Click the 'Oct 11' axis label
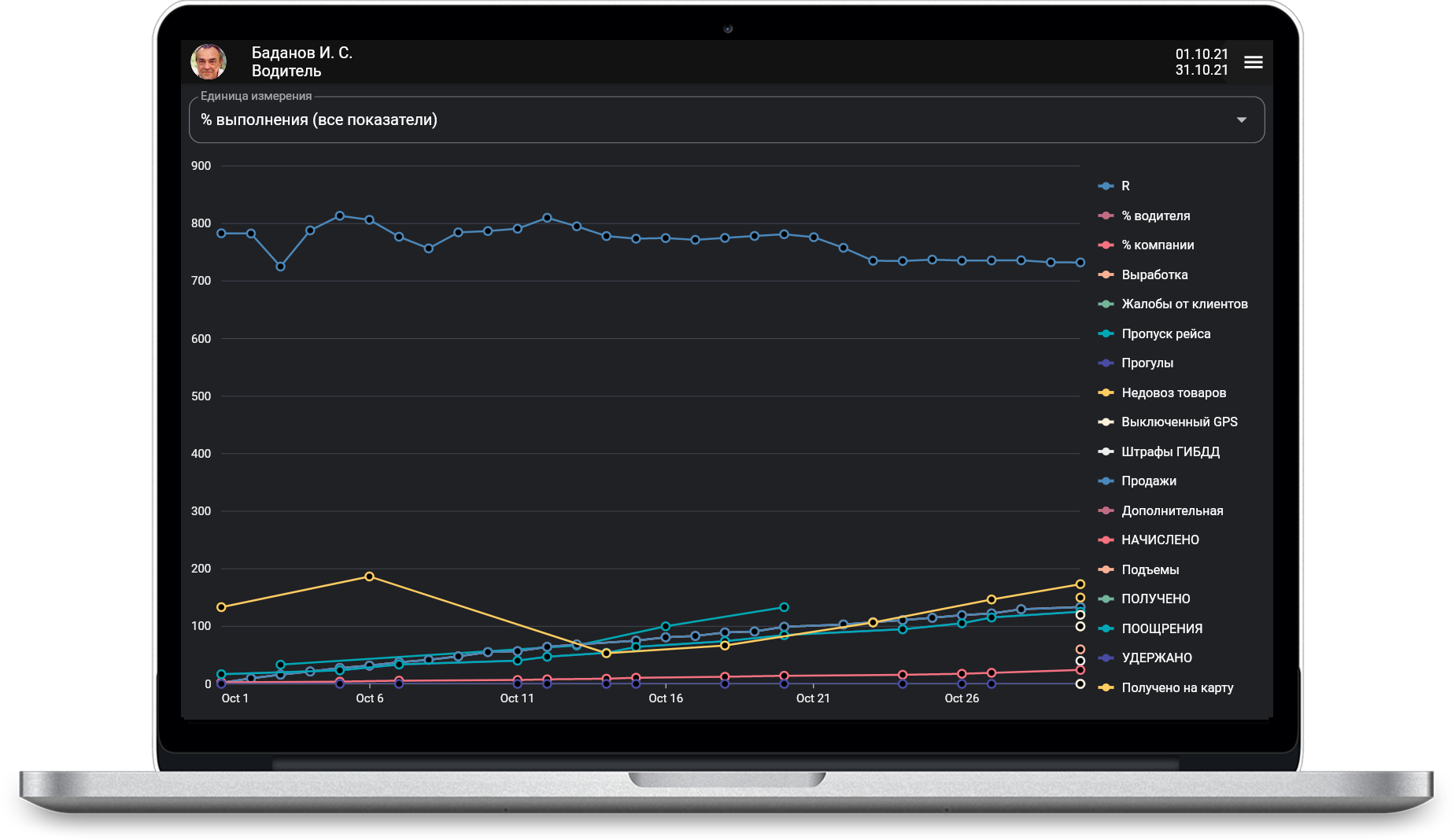Viewport: 1455px width, 840px height. [x=517, y=698]
